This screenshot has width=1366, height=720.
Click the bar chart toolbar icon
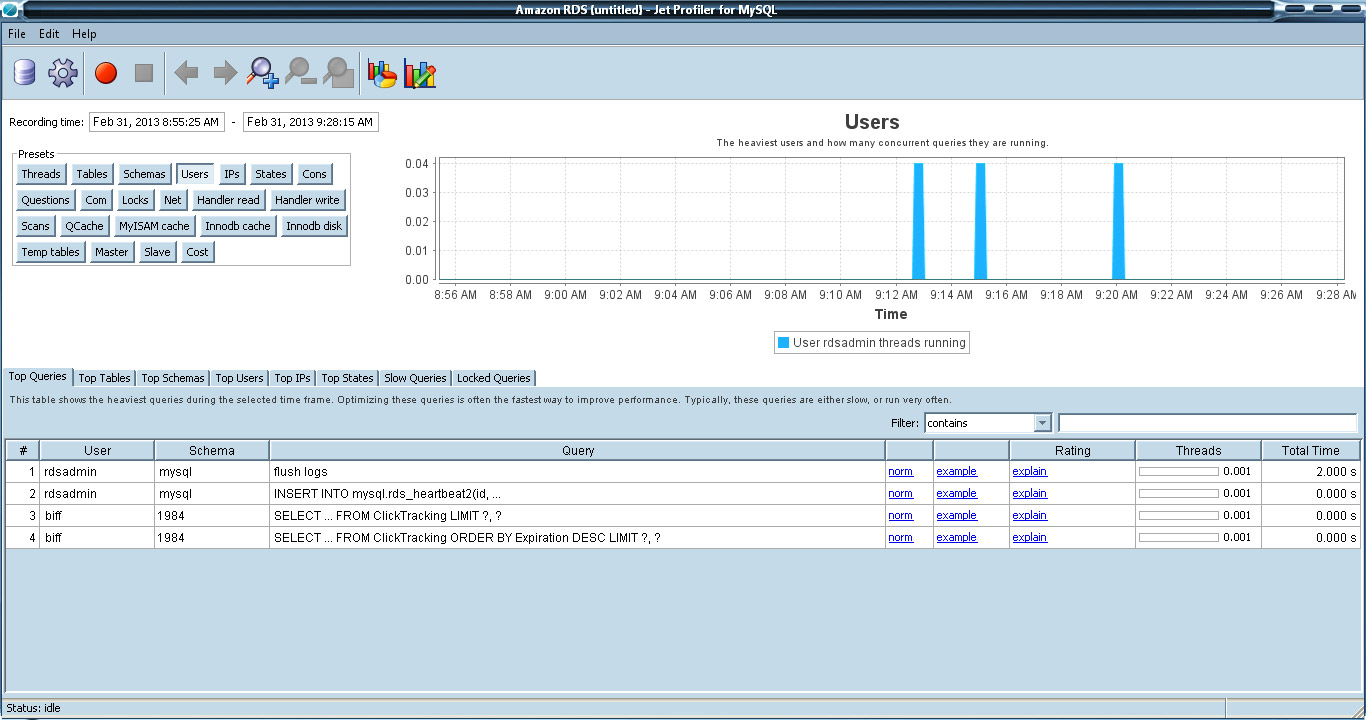tap(420, 73)
